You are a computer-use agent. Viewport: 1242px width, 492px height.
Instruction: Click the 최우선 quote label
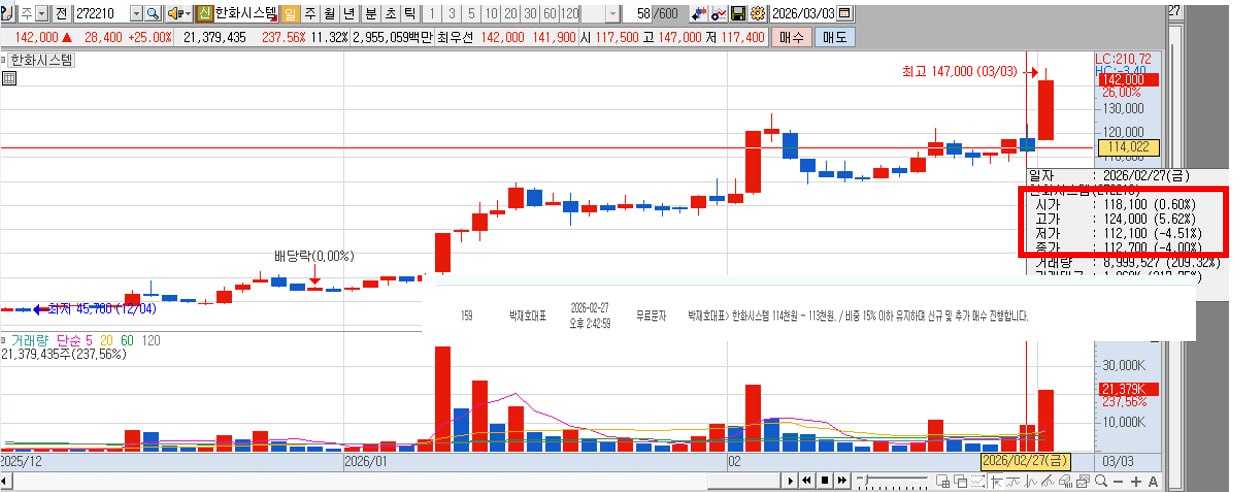(455, 37)
